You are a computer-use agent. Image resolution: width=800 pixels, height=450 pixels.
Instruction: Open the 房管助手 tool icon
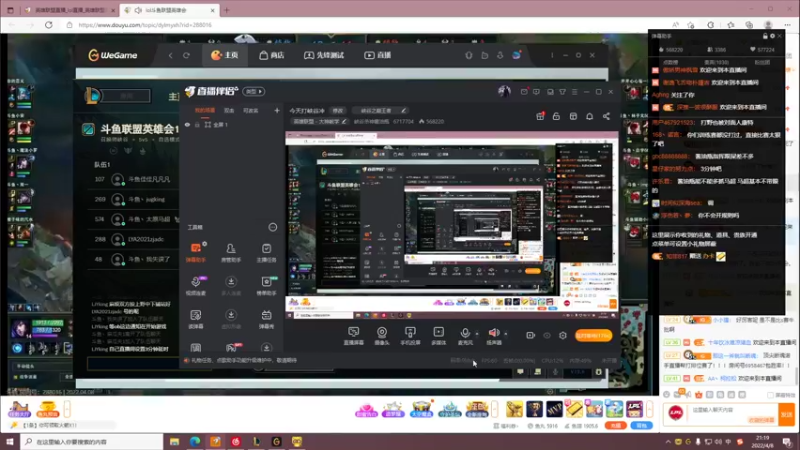tap(231, 252)
